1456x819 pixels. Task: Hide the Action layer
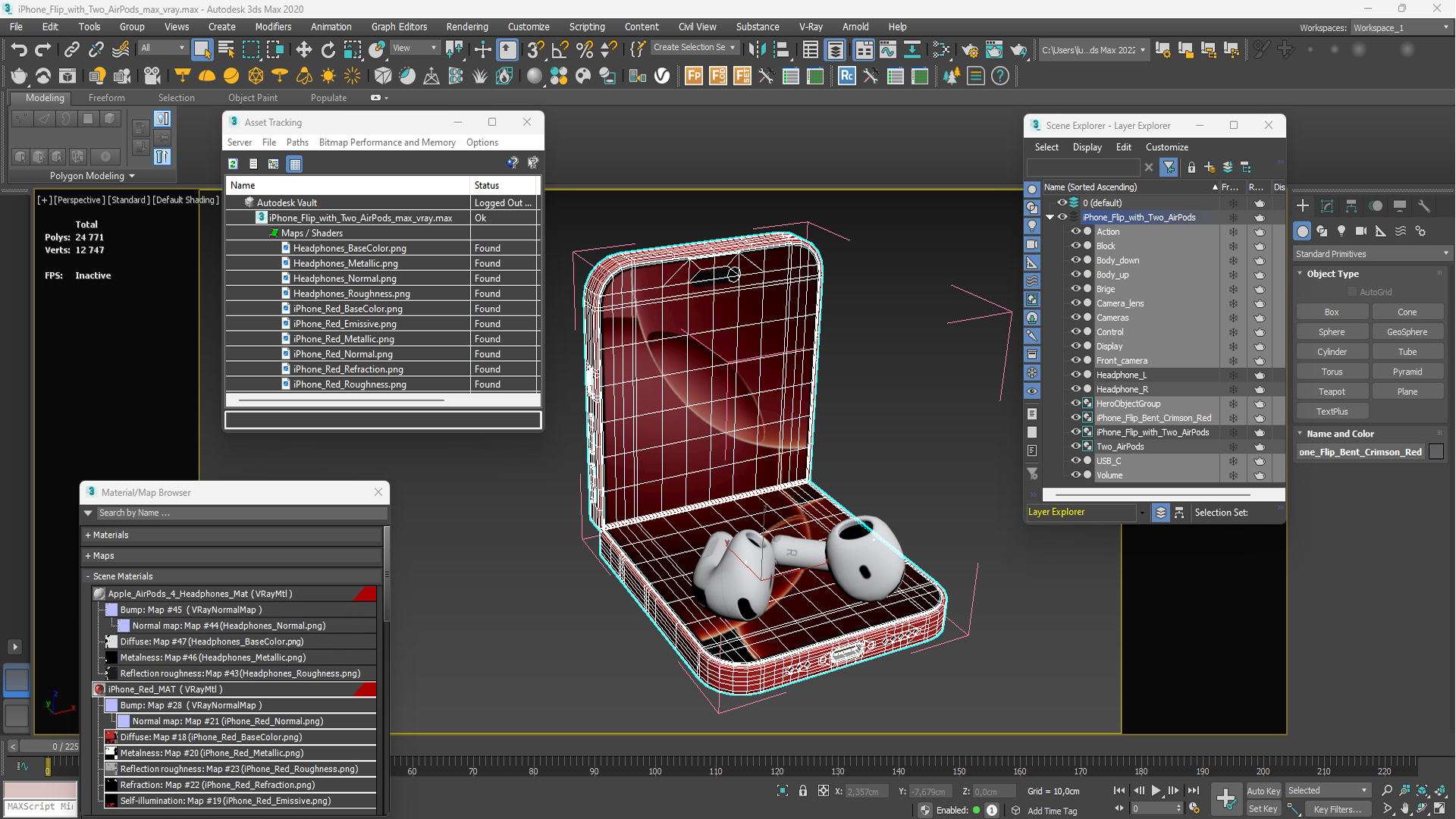pyautogui.click(x=1075, y=231)
